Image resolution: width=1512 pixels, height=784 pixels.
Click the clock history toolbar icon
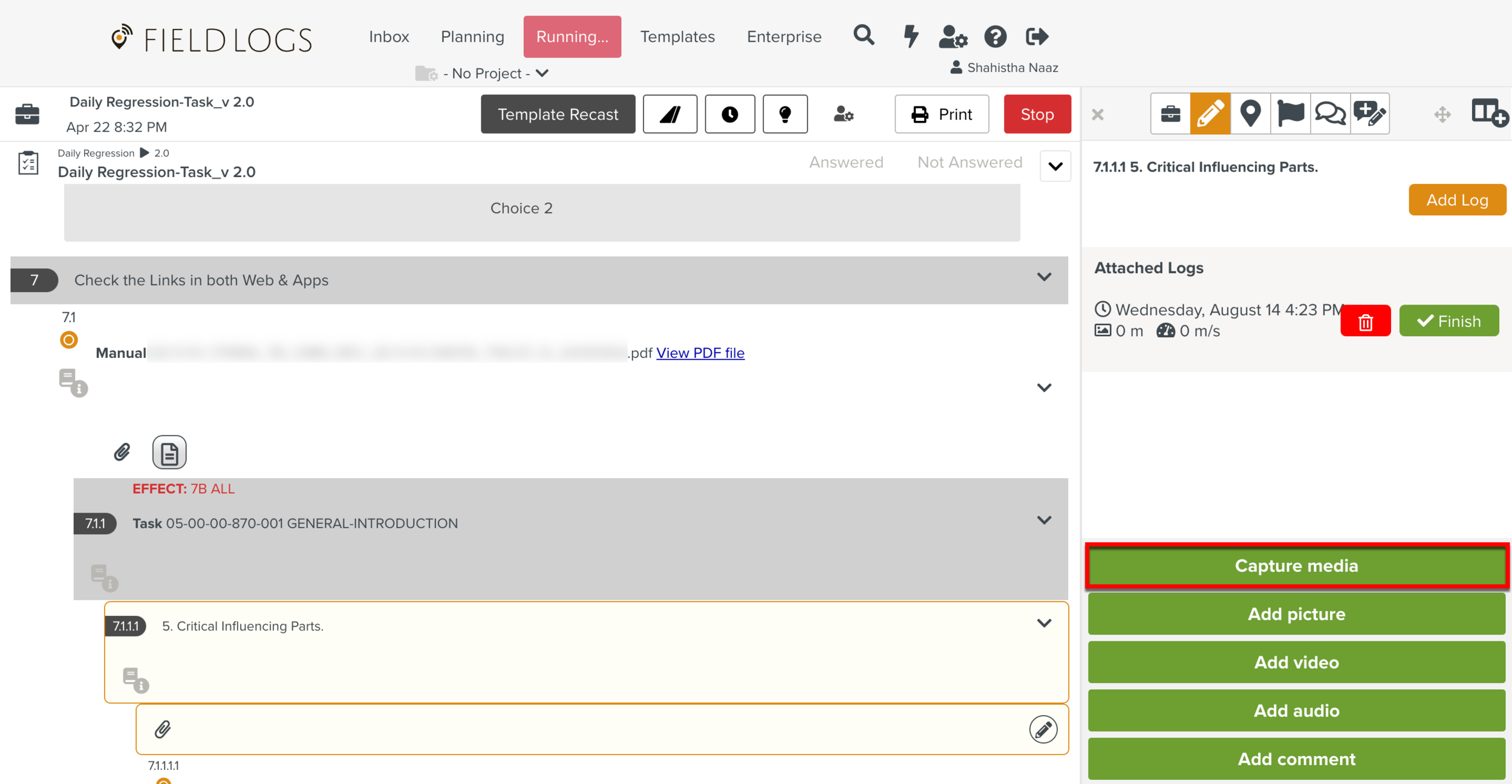729,114
